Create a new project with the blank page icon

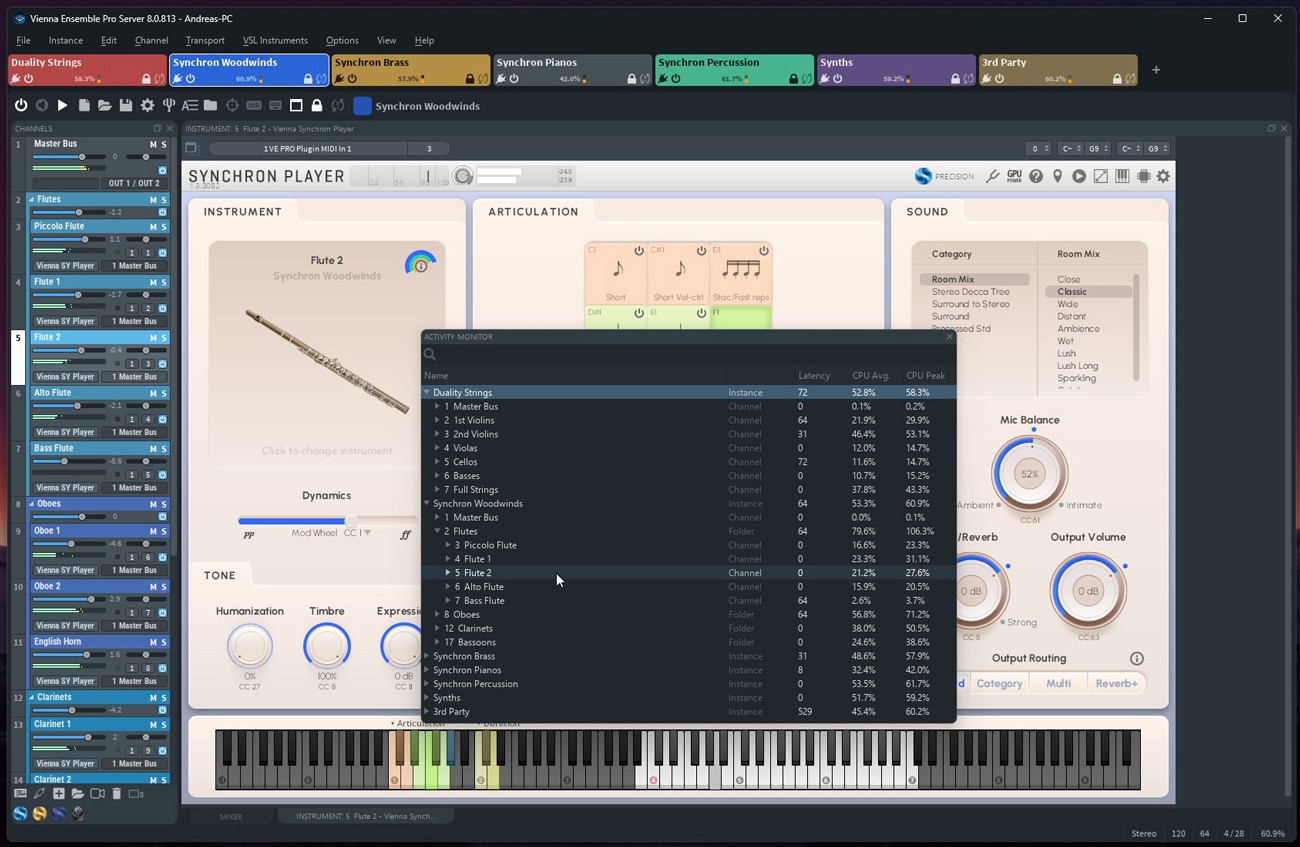(83, 105)
